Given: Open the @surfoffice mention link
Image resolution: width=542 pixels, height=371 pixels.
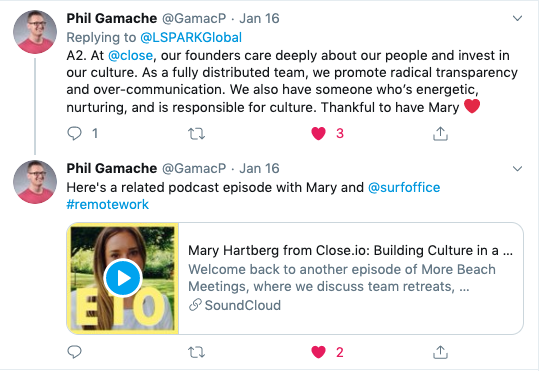Looking at the screenshot, I should tap(404, 187).
